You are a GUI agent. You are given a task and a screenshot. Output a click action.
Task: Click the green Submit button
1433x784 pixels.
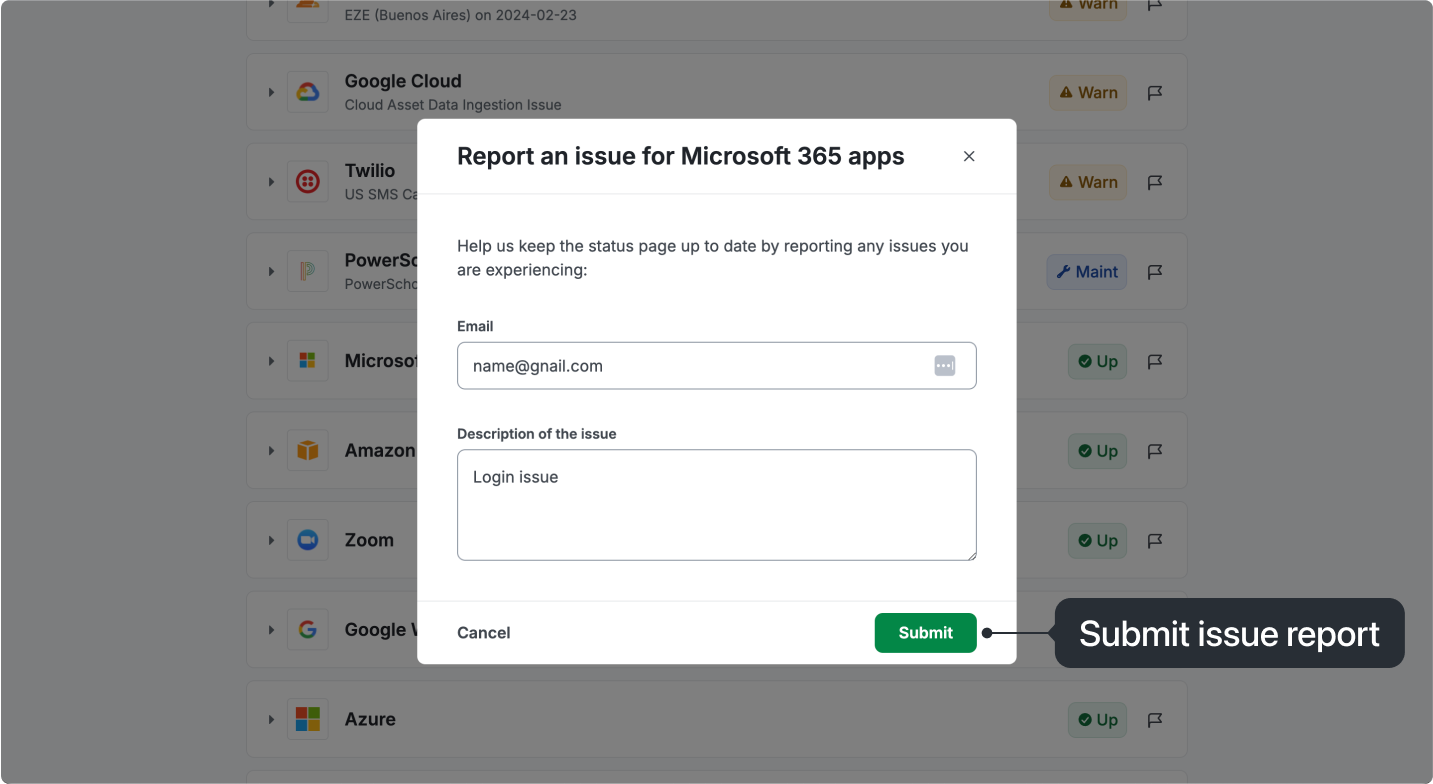tap(925, 632)
